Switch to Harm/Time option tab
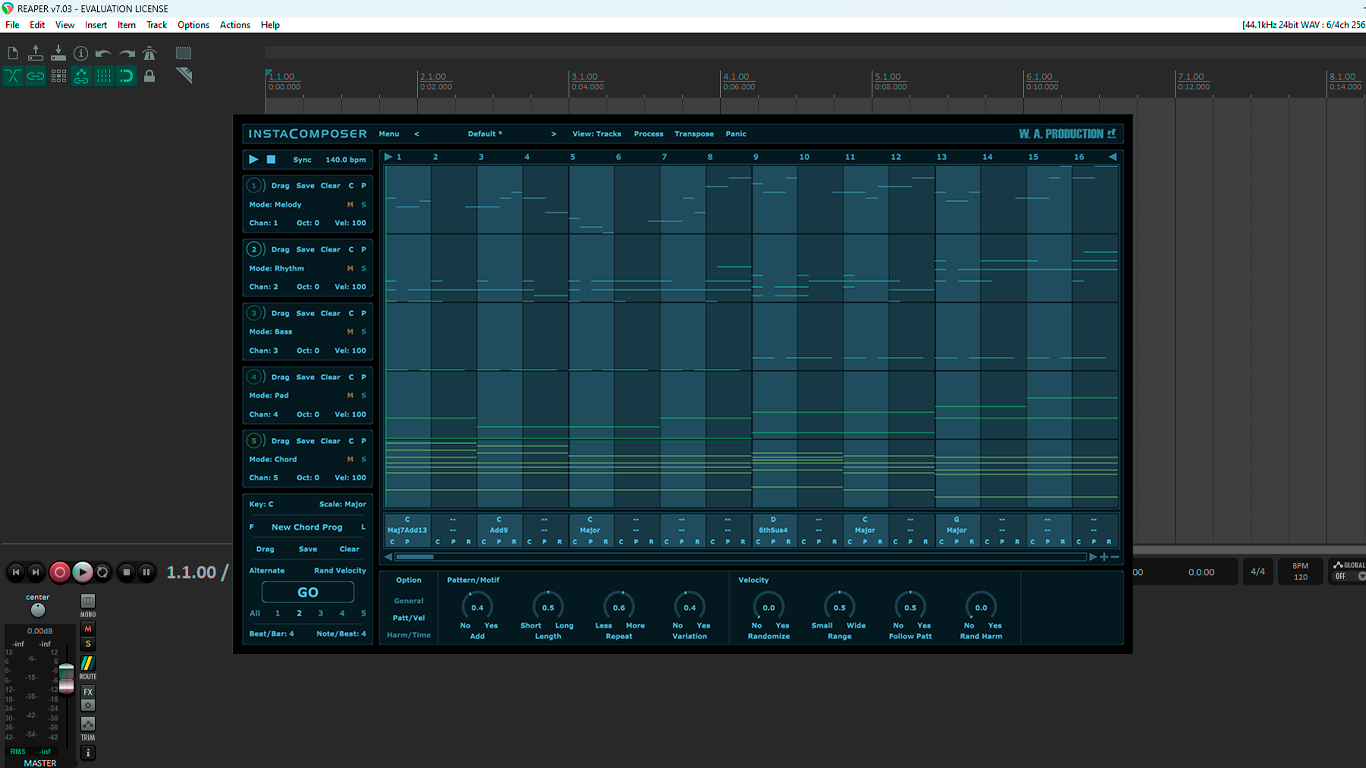 [x=409, y=635]
